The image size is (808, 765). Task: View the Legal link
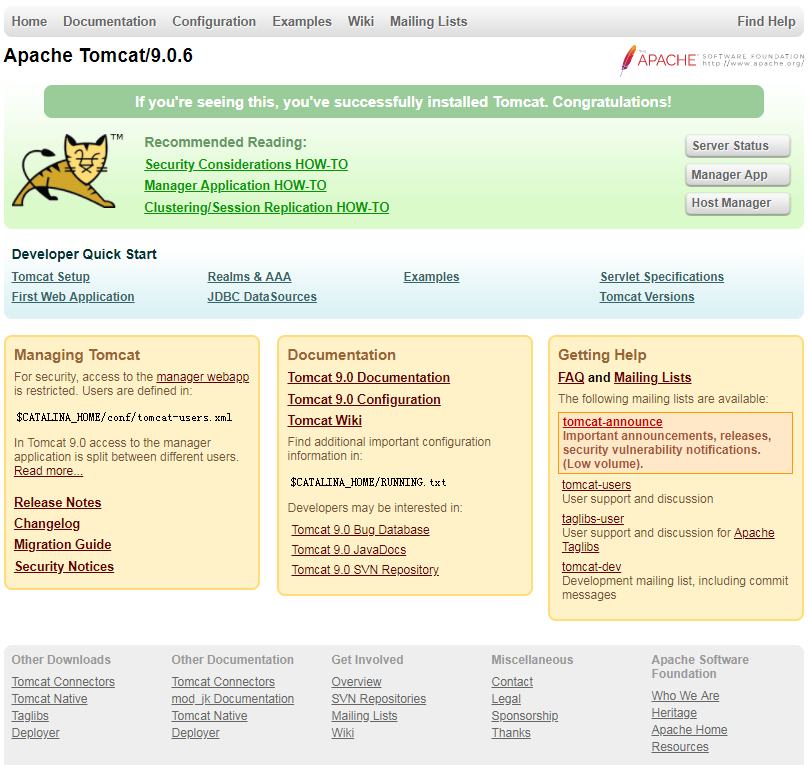pos(506,699)
